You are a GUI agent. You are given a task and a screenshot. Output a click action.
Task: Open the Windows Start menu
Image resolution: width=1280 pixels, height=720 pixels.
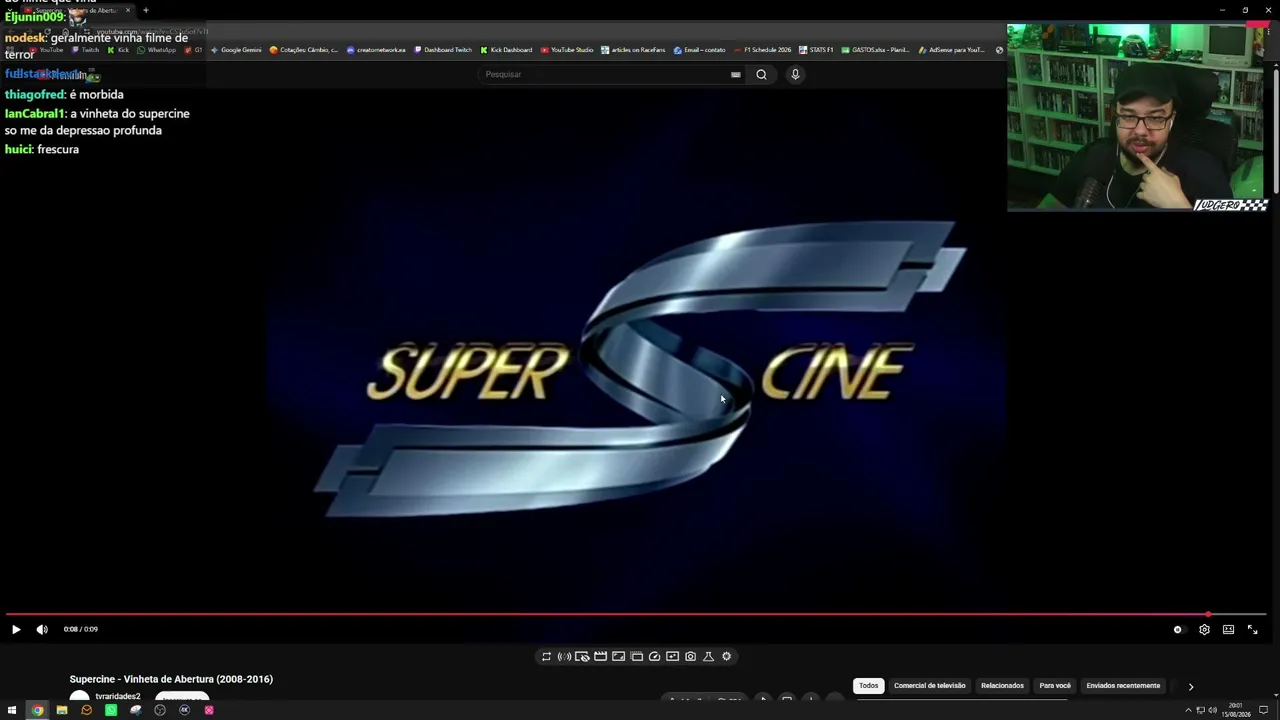(12, 710)
